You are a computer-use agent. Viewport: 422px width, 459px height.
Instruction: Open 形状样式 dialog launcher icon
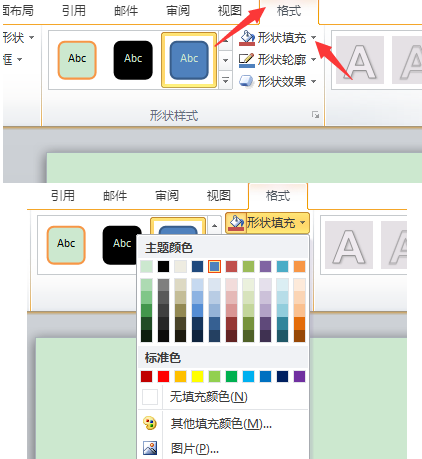(x=315, y=115)
